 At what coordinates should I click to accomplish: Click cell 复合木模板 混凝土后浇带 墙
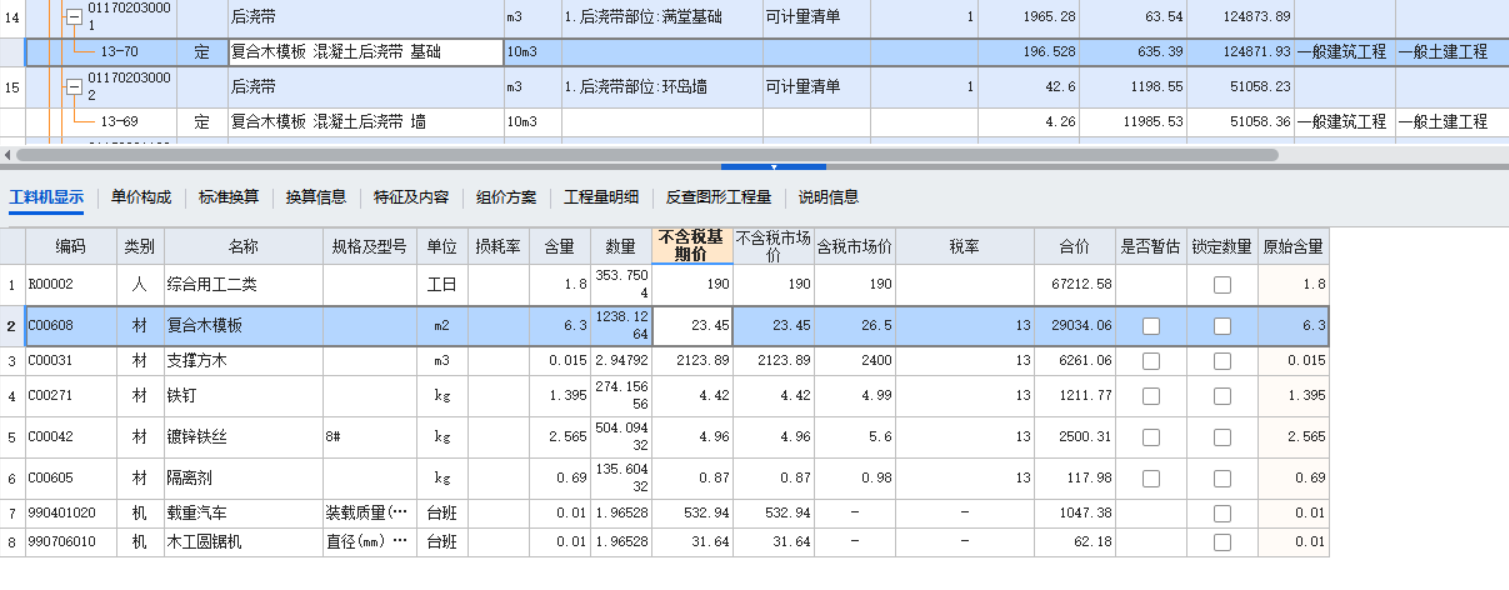pyautogui.click(x=366, y=122)
